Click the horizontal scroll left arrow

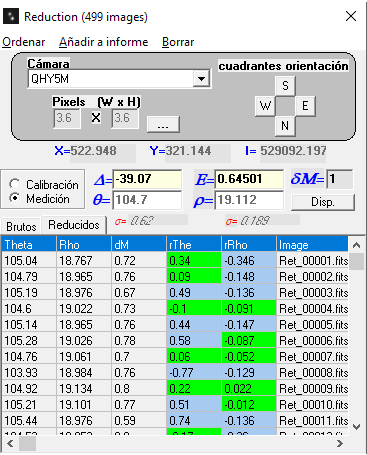pos(10,443)
